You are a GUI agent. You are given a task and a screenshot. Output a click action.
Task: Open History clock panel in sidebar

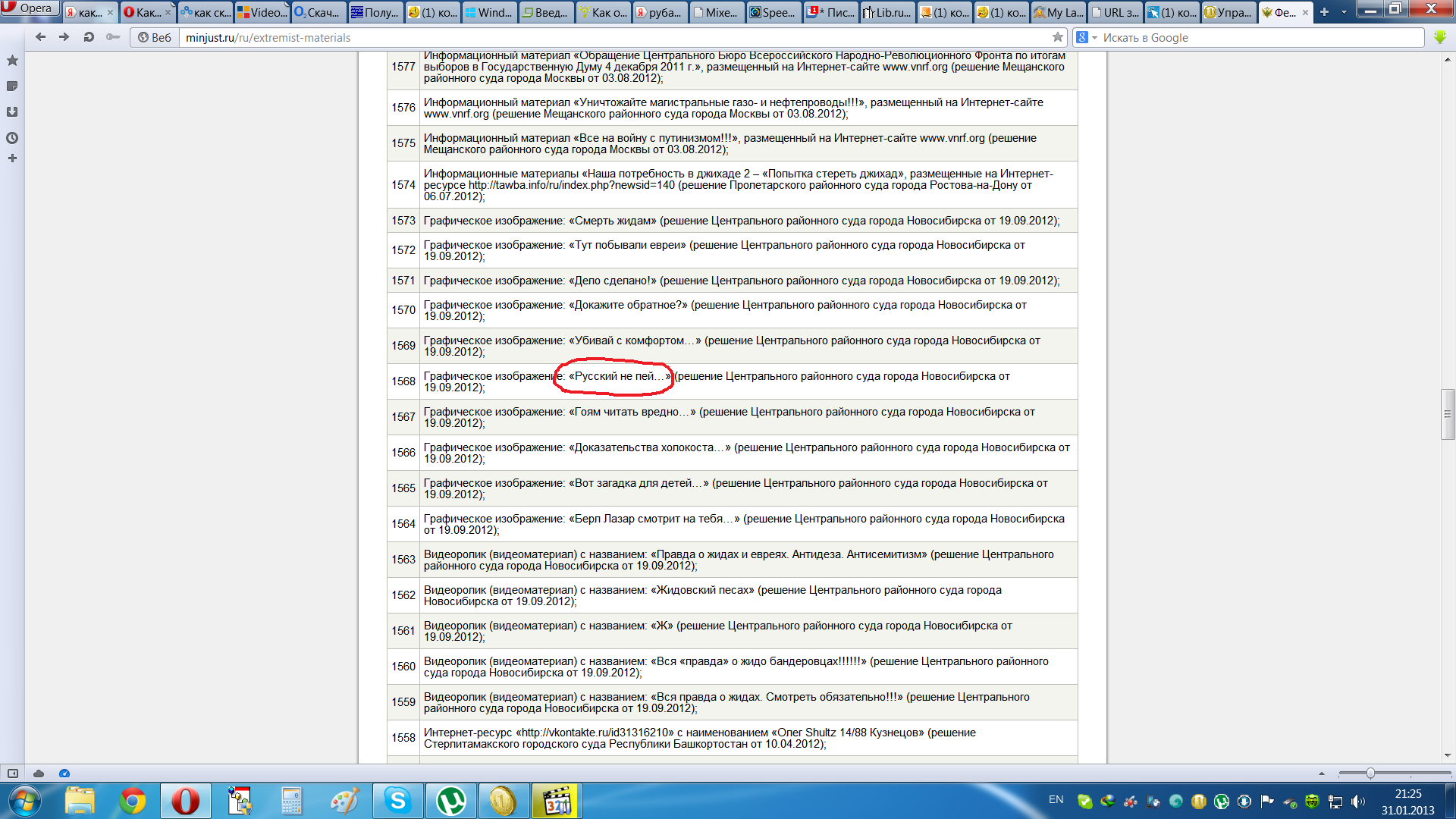coord(12,138)
